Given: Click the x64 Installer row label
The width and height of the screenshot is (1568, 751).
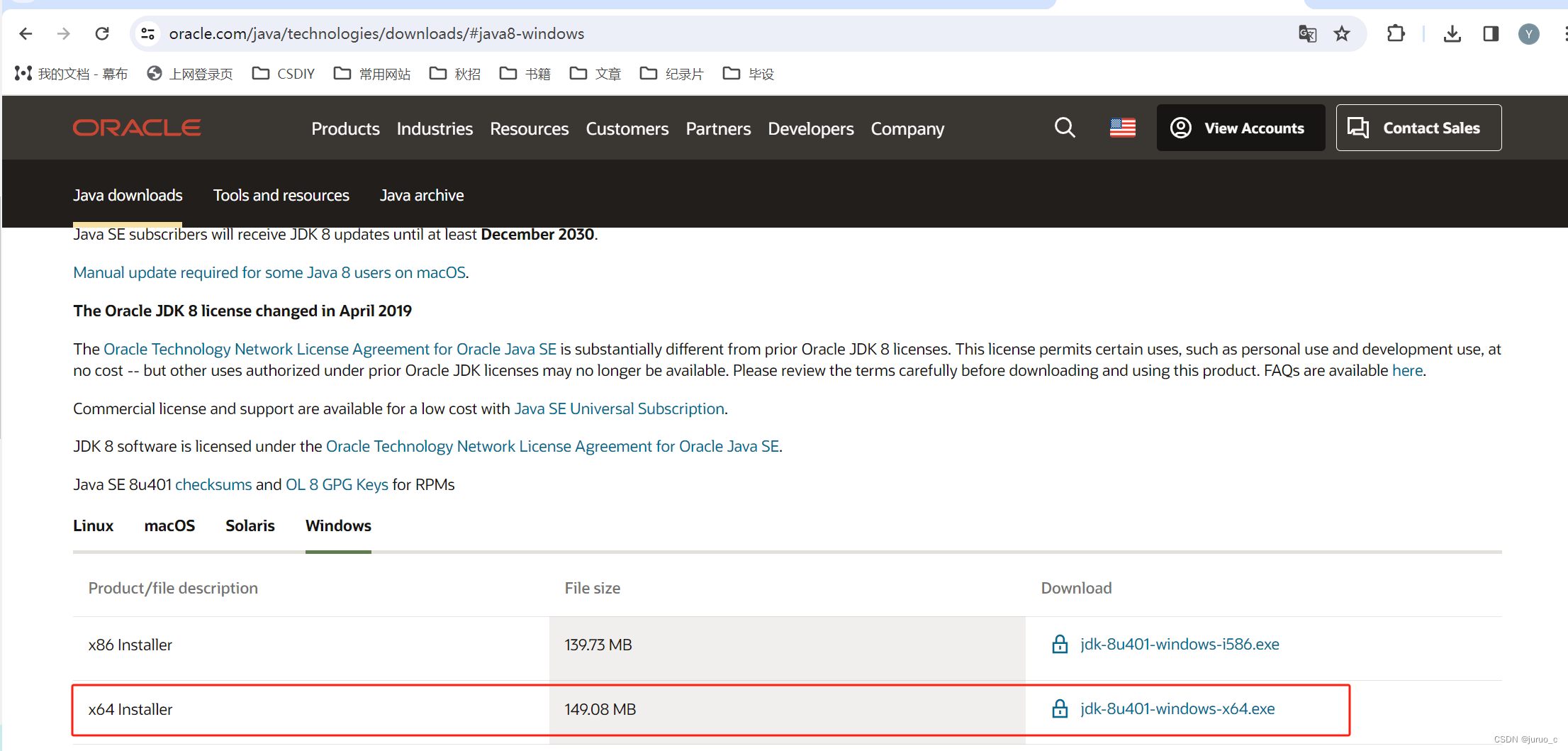Looking at the screenshot, I should (x=130, y=709).
